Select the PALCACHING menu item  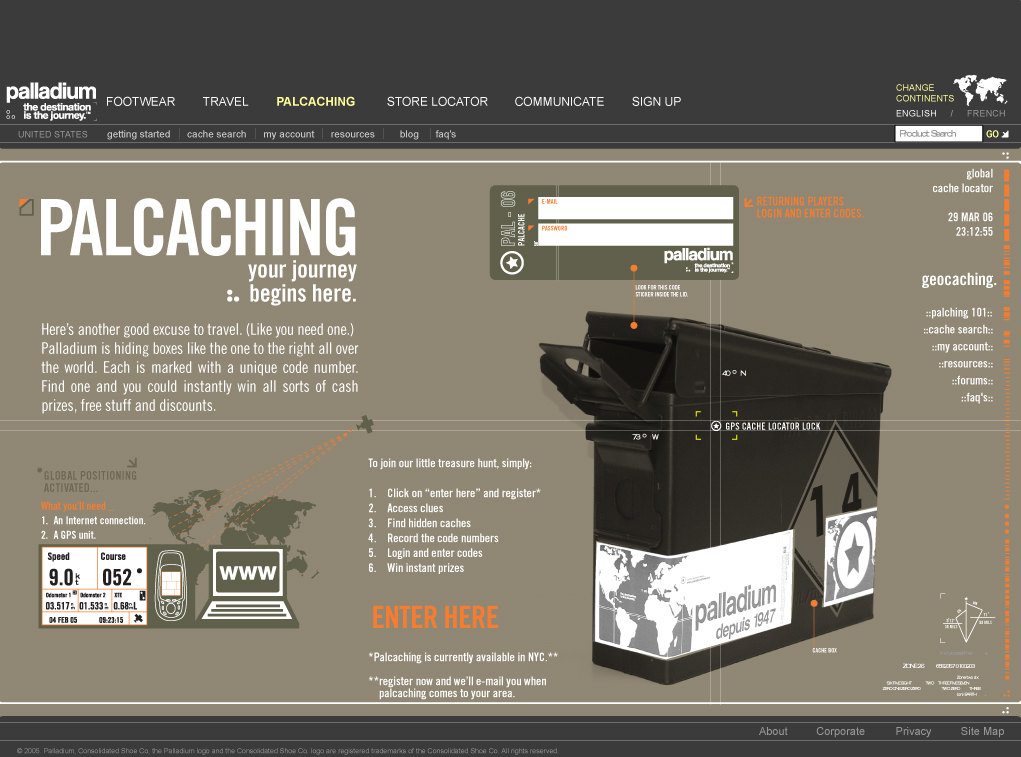316,102
